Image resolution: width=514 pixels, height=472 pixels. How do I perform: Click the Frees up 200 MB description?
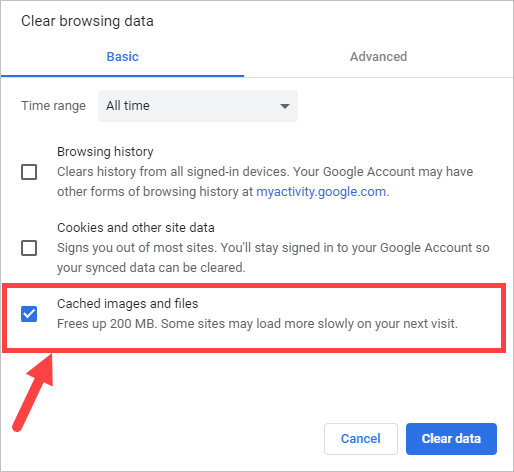point(257,324)
